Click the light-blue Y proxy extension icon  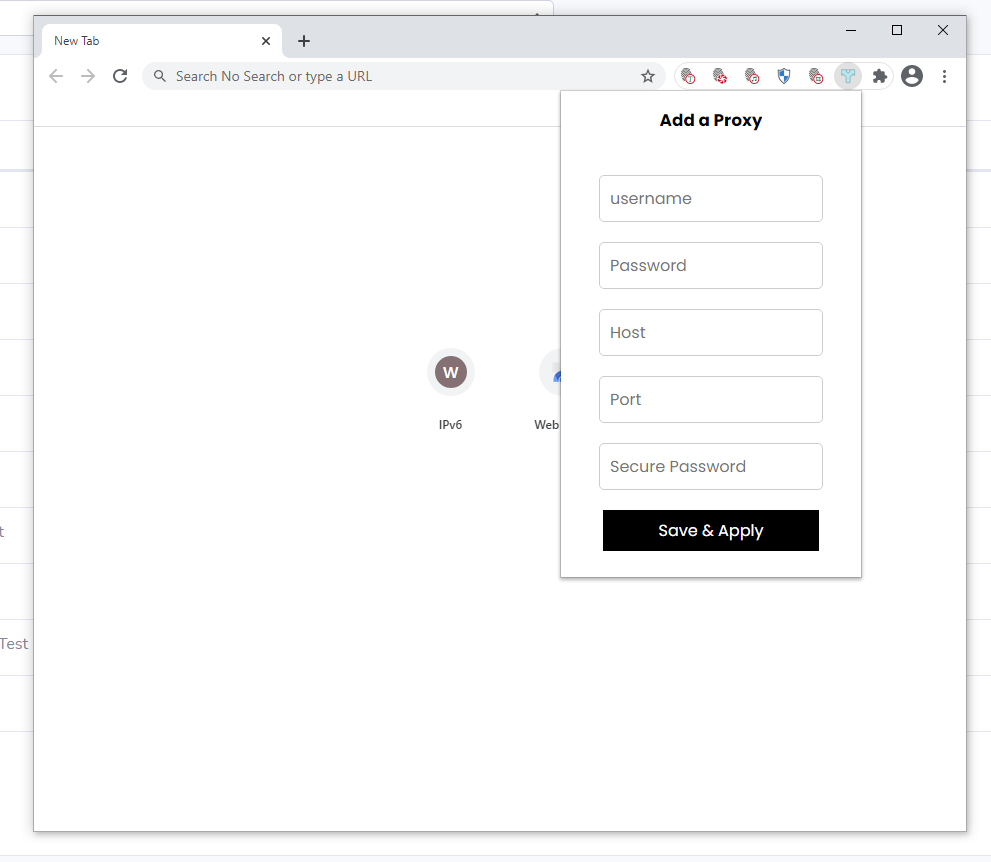pos(848,76)
